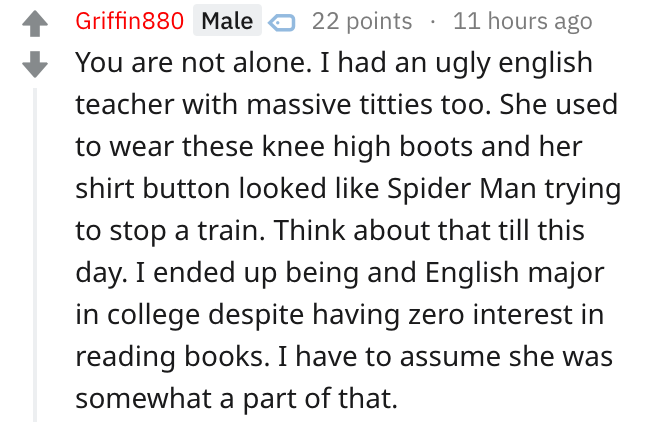Click the blue flair tag icon
Image resolution: width=669 pixels, height=422 pixels.
(x=282, y=22)
